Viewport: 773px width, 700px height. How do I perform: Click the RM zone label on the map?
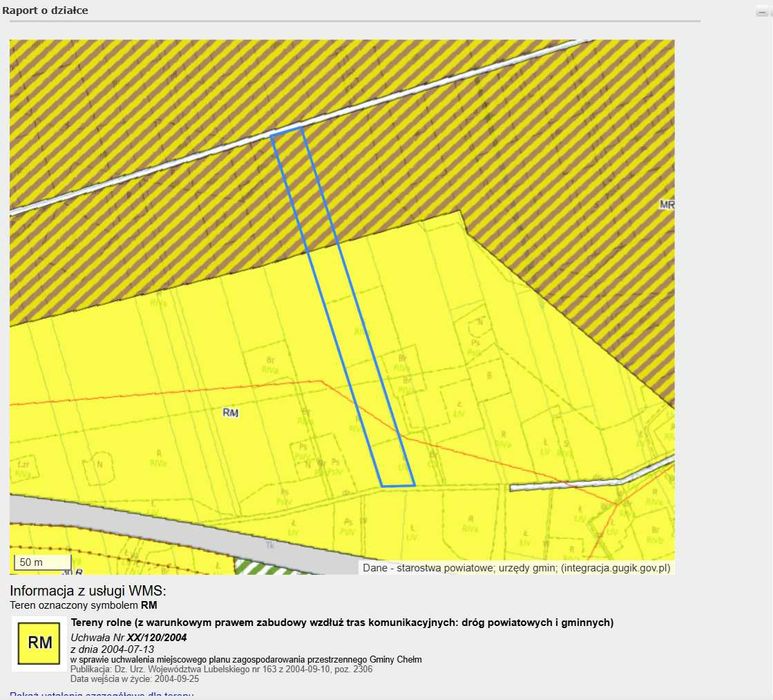pyautogui.click(x=230, y=413)
